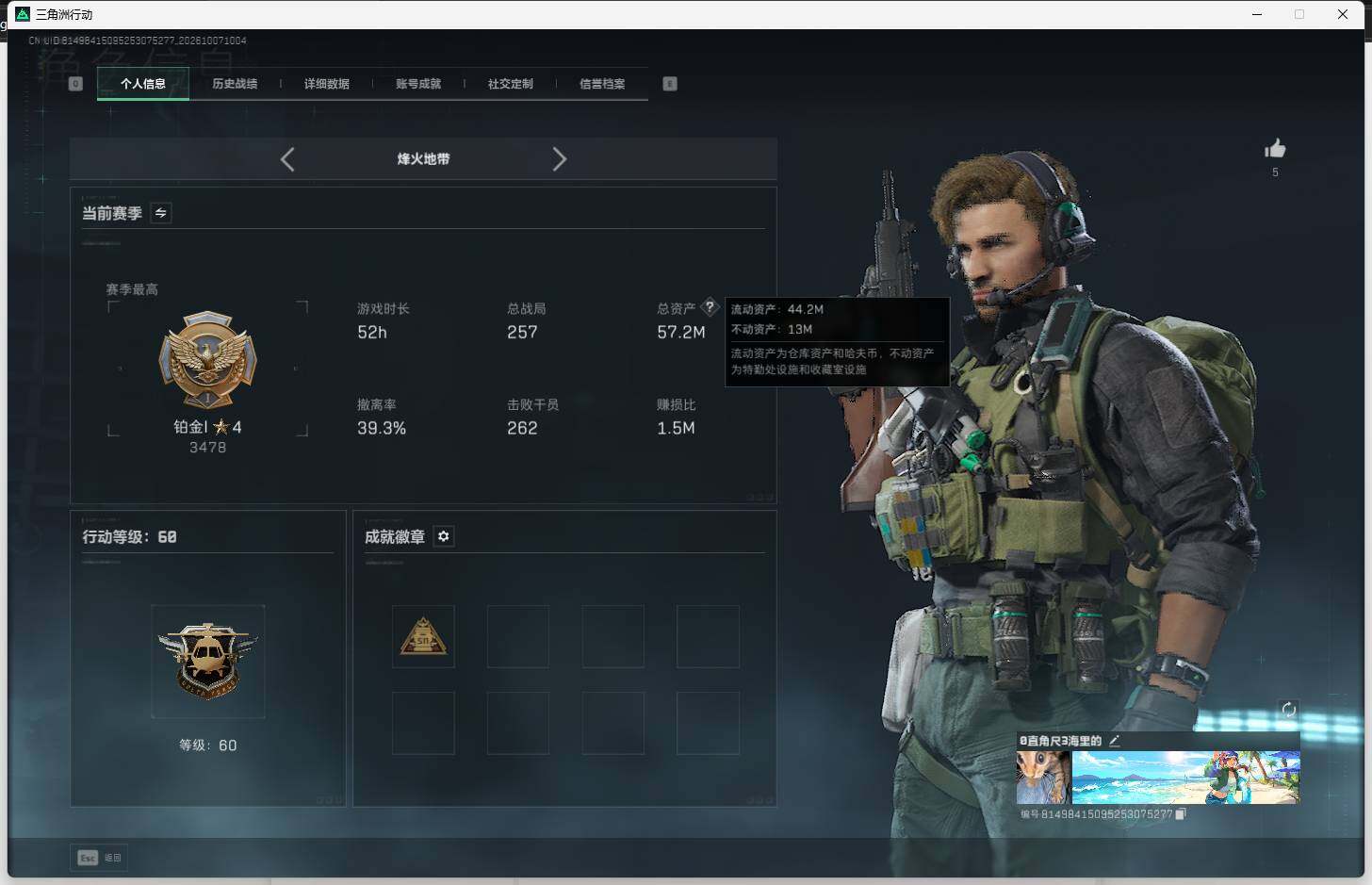Screen dimensions: 1372x885
Task: Click the 撤离率 value 39.3%
Action: tap(382, 429)
